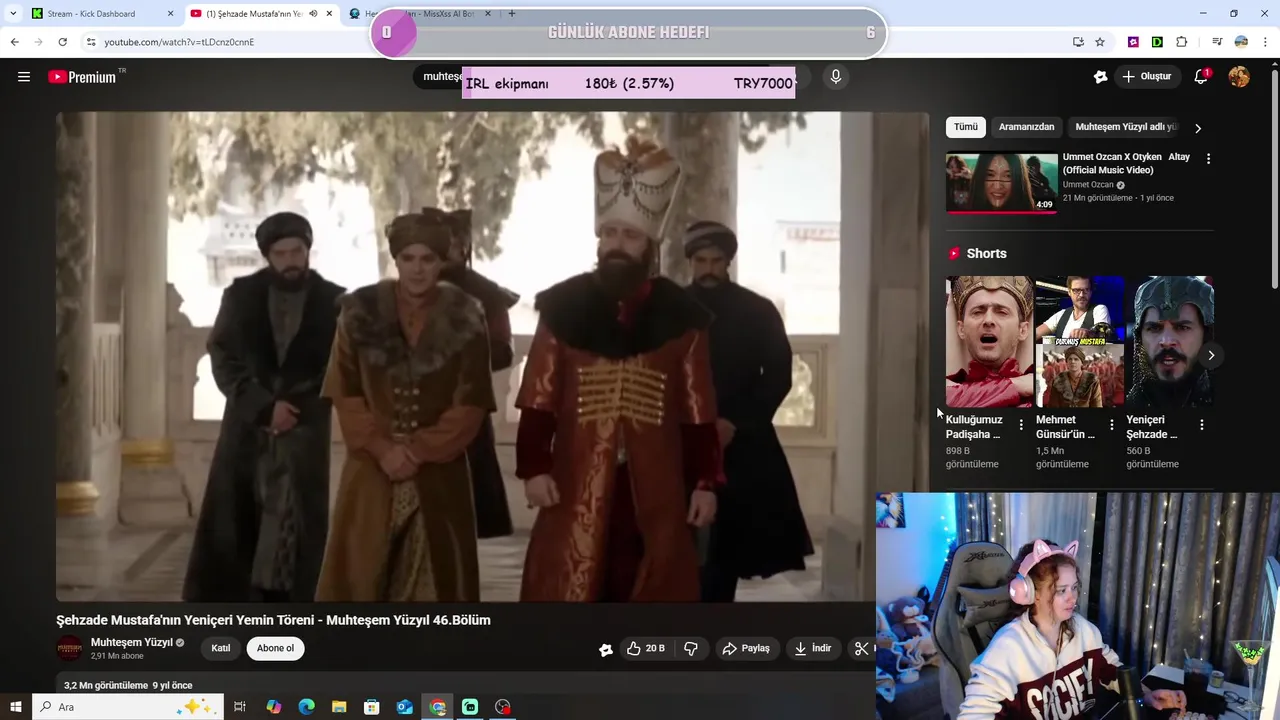Open the Windows Start menu
Screen dimensions: 1280x720
16,707
